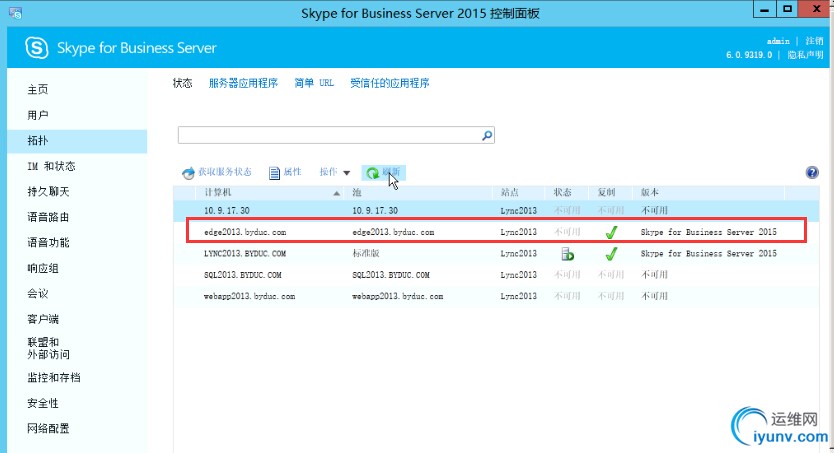This screenshot has height=453, width=834.
Task: Open 监控和存档 in sidebar
Action: (54, 378)
